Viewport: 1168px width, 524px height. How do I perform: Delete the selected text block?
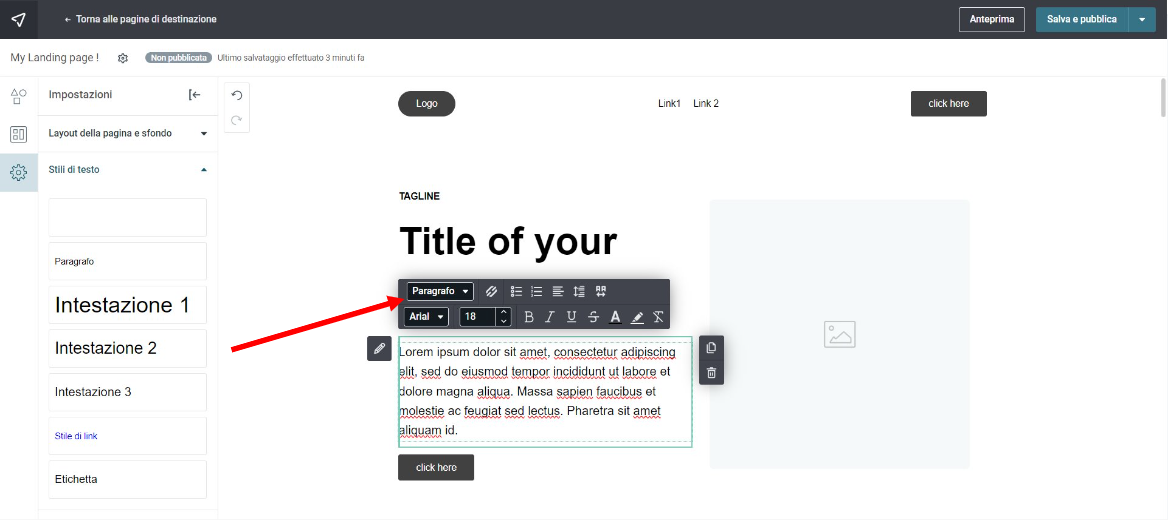click(711, 373)
